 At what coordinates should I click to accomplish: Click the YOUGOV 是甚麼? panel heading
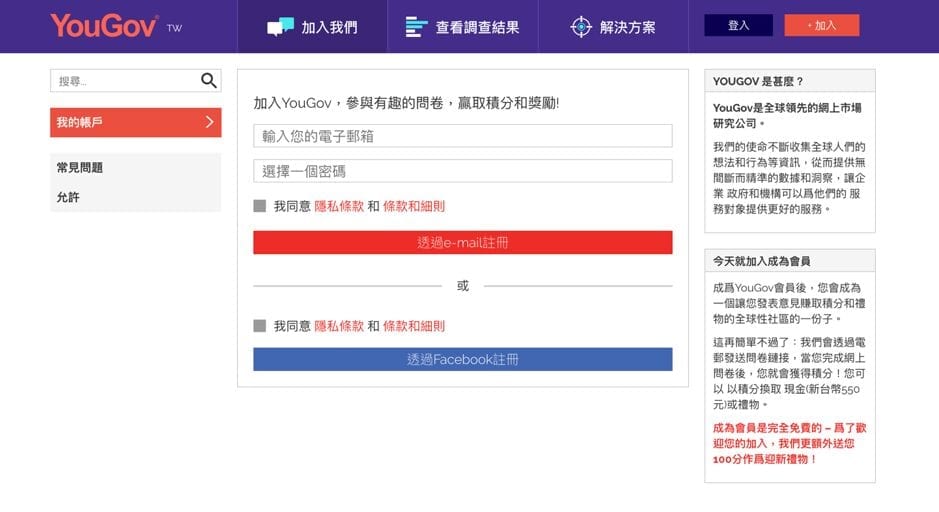tap(758, 81)
